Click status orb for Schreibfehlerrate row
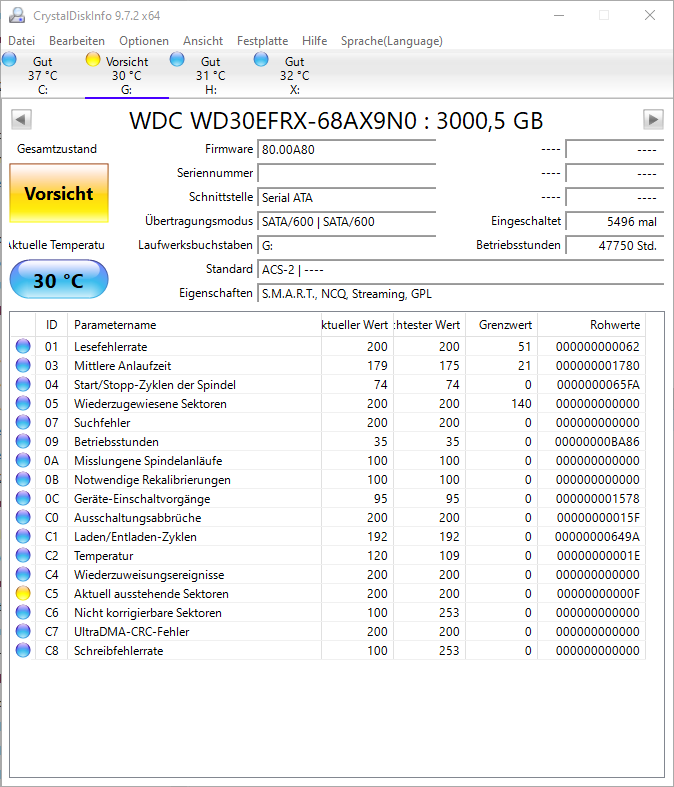This screenshot has width=674, height=787. tap(23, 650)
